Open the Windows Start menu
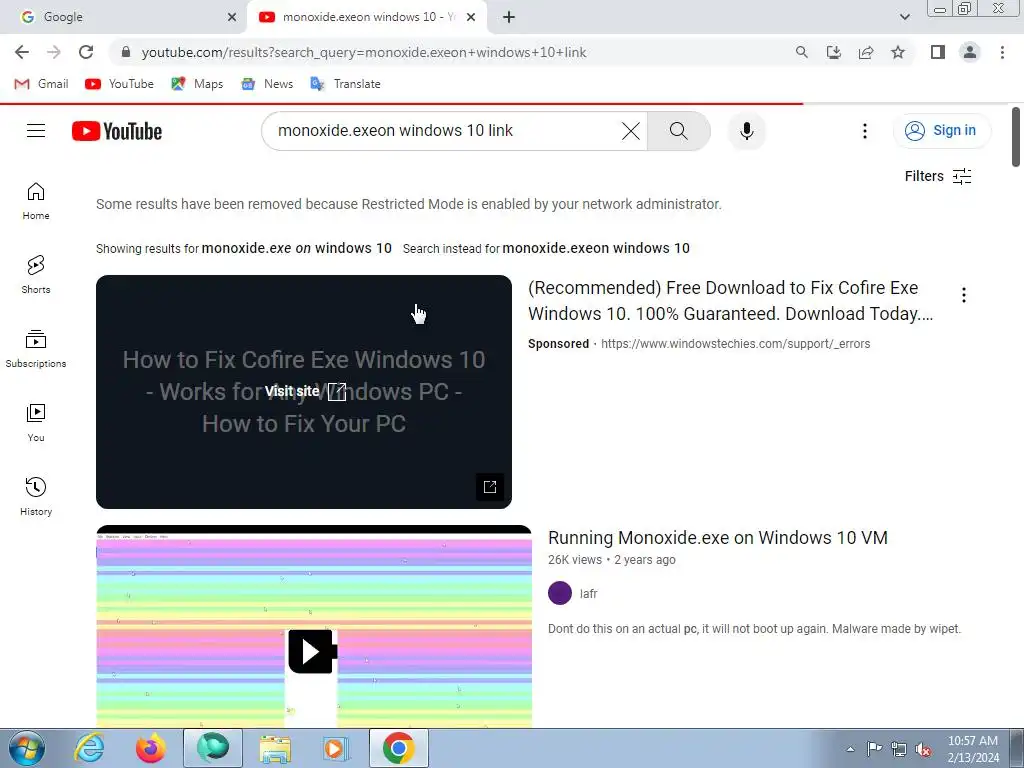This screenshot has height=768, width=1024. click(x=27, y=748)
